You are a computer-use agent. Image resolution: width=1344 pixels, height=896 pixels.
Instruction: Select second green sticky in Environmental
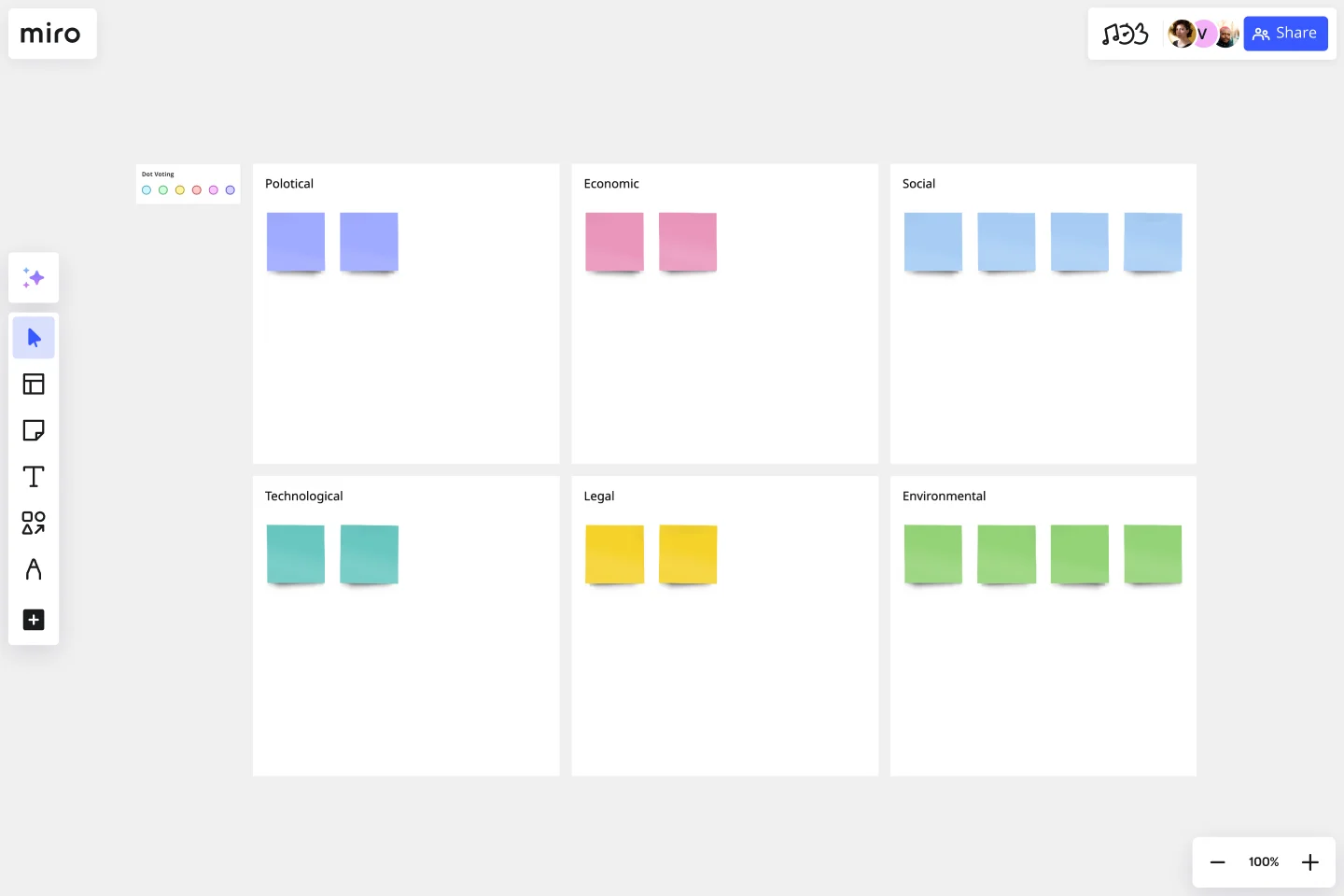point(1006,554)
